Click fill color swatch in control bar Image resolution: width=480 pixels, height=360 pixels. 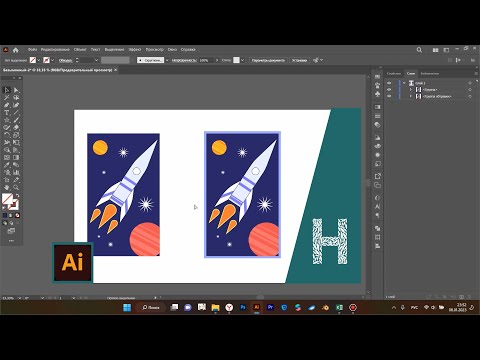point(33,60)
